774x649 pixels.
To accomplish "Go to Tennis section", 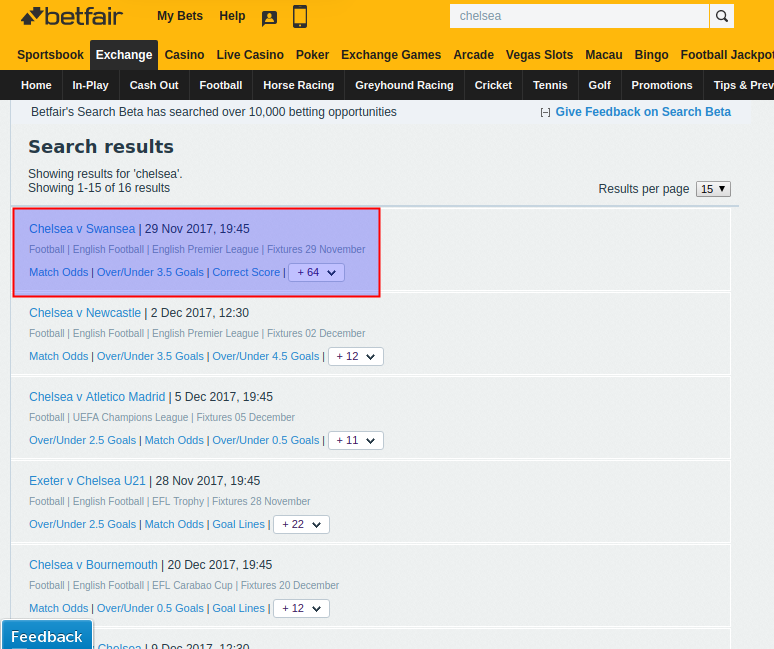I will coord(550,85).
